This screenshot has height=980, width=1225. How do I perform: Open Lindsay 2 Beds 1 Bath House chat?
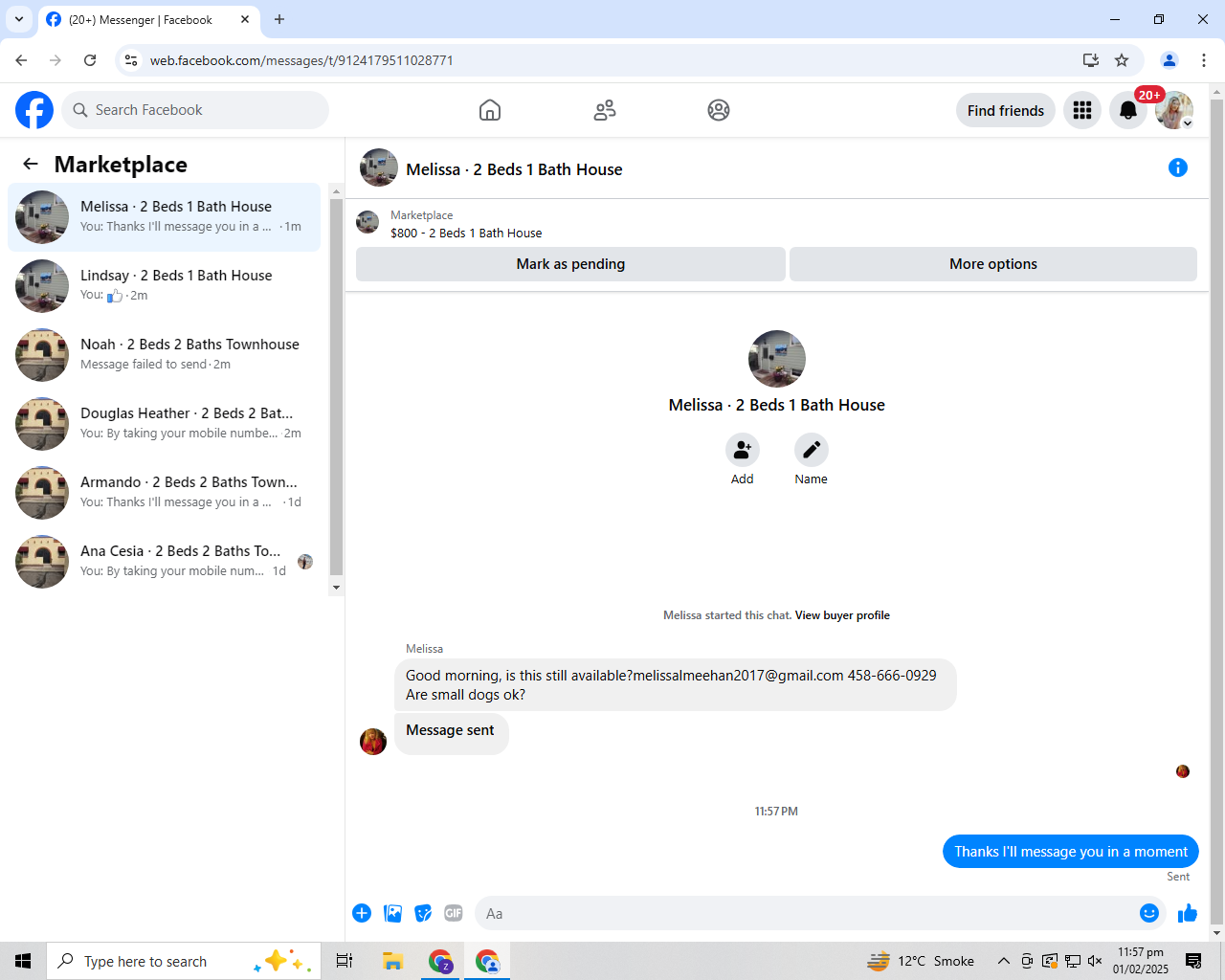pyautogui.click(x=165, y=286)
